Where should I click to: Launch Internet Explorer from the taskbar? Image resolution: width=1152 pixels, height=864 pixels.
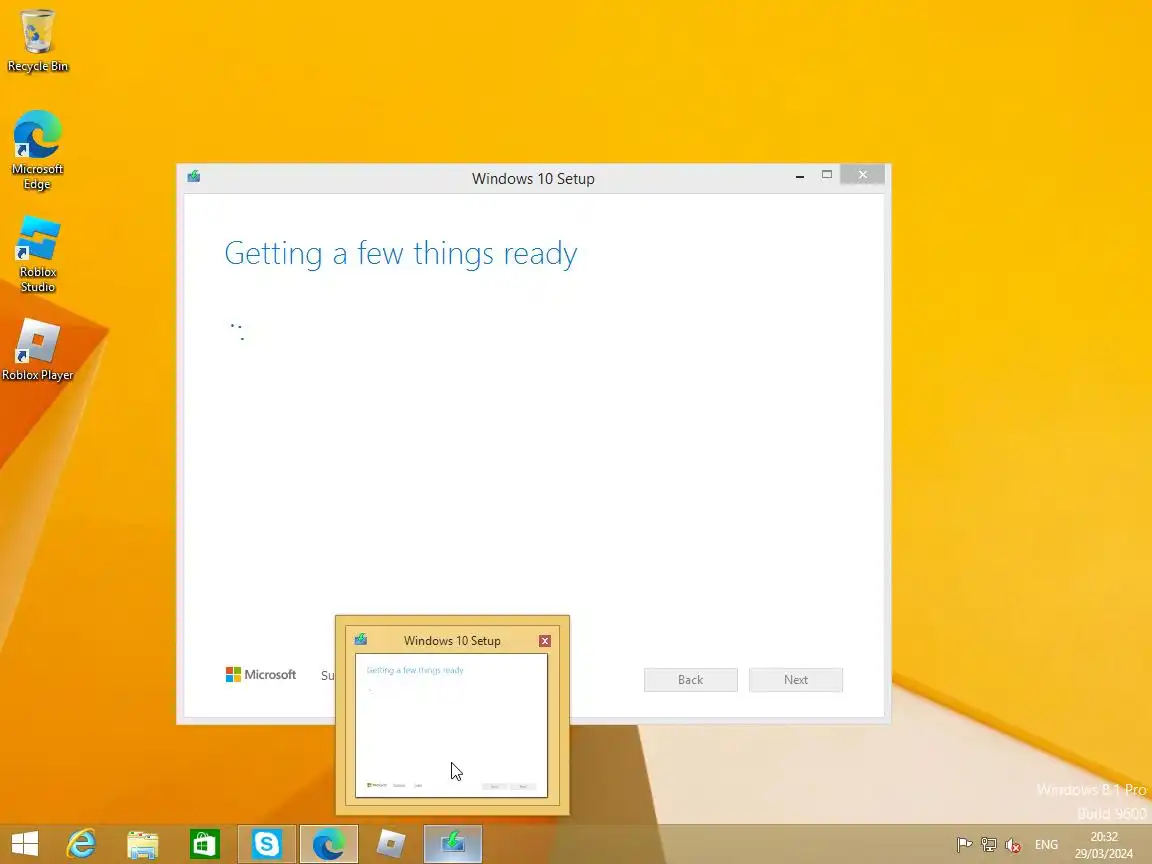click(82, 843)
